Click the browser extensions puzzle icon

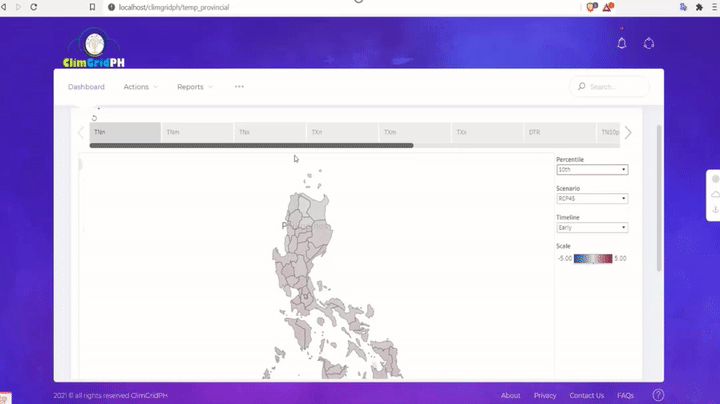(x=698, y=7)
